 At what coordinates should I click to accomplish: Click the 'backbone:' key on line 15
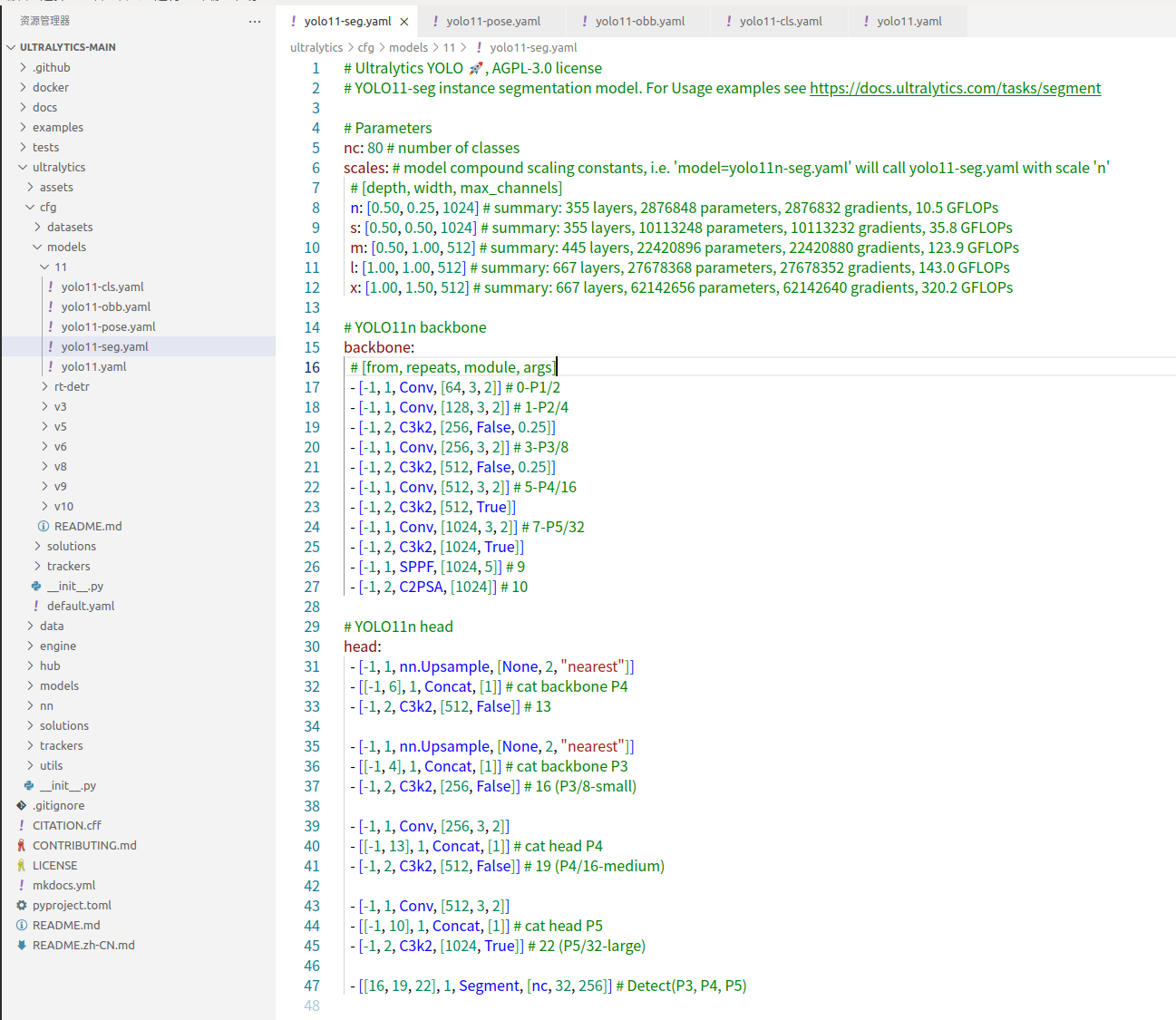[379, 347]
